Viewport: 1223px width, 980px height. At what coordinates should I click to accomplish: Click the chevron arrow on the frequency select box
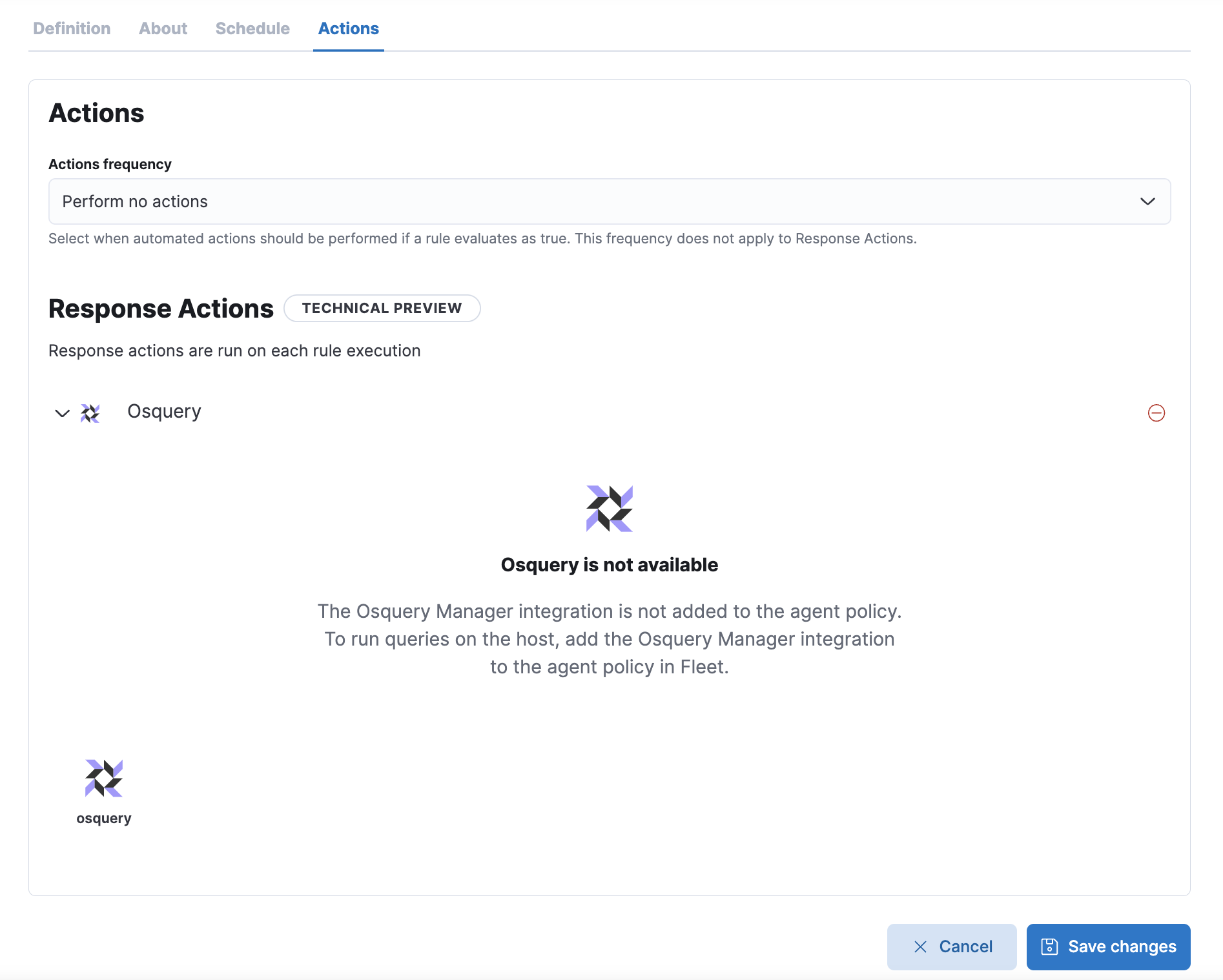[x=1148, y=201]
